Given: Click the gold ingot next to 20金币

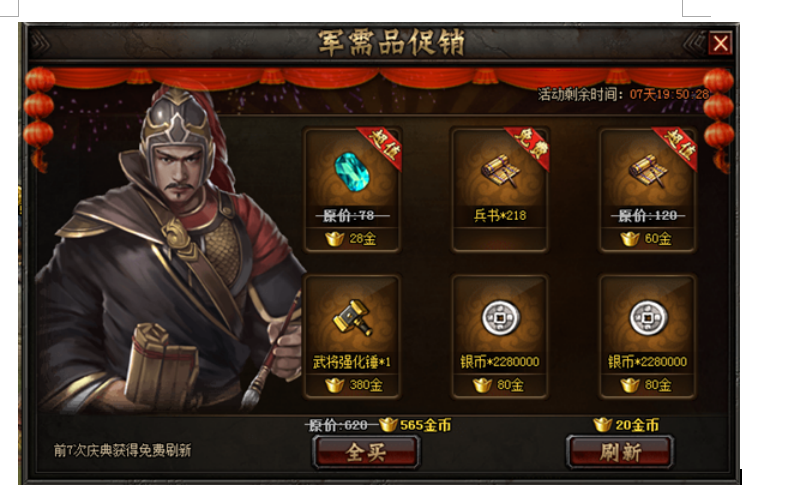Looking at the screenshot, I should click(x=602, y=425).
